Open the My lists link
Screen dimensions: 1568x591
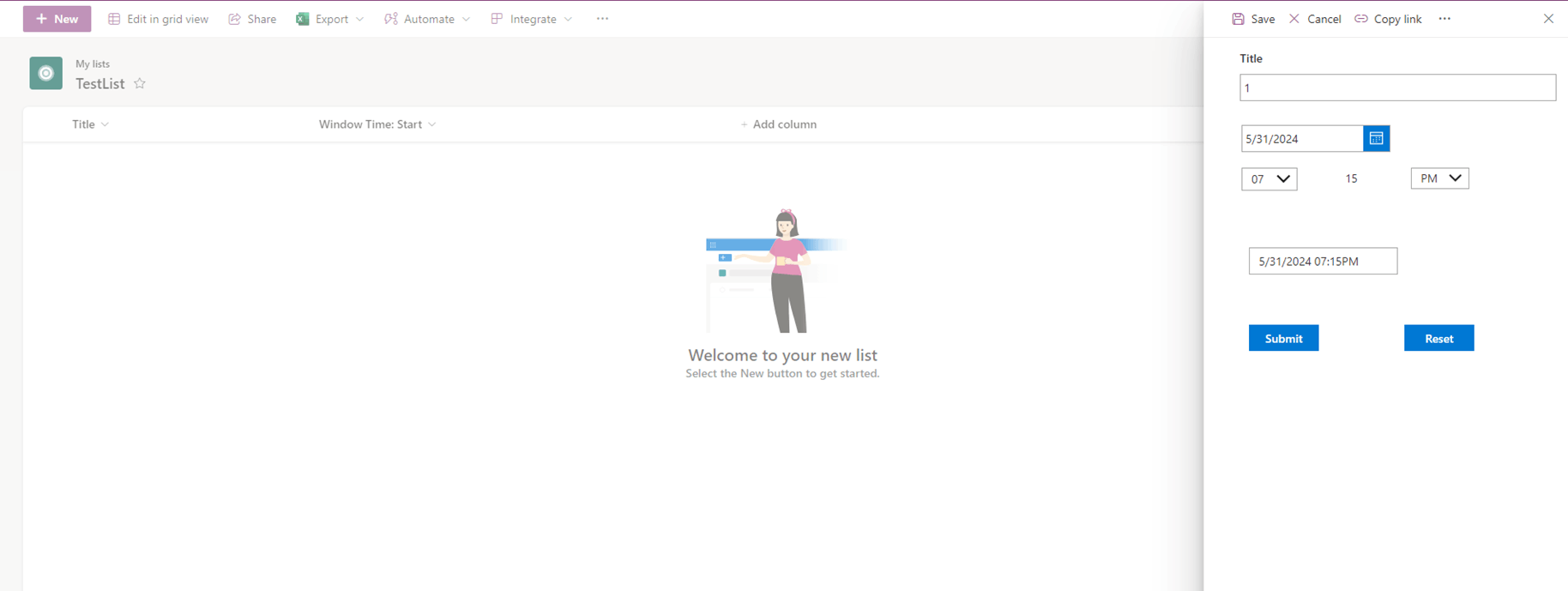pos(93,63)
